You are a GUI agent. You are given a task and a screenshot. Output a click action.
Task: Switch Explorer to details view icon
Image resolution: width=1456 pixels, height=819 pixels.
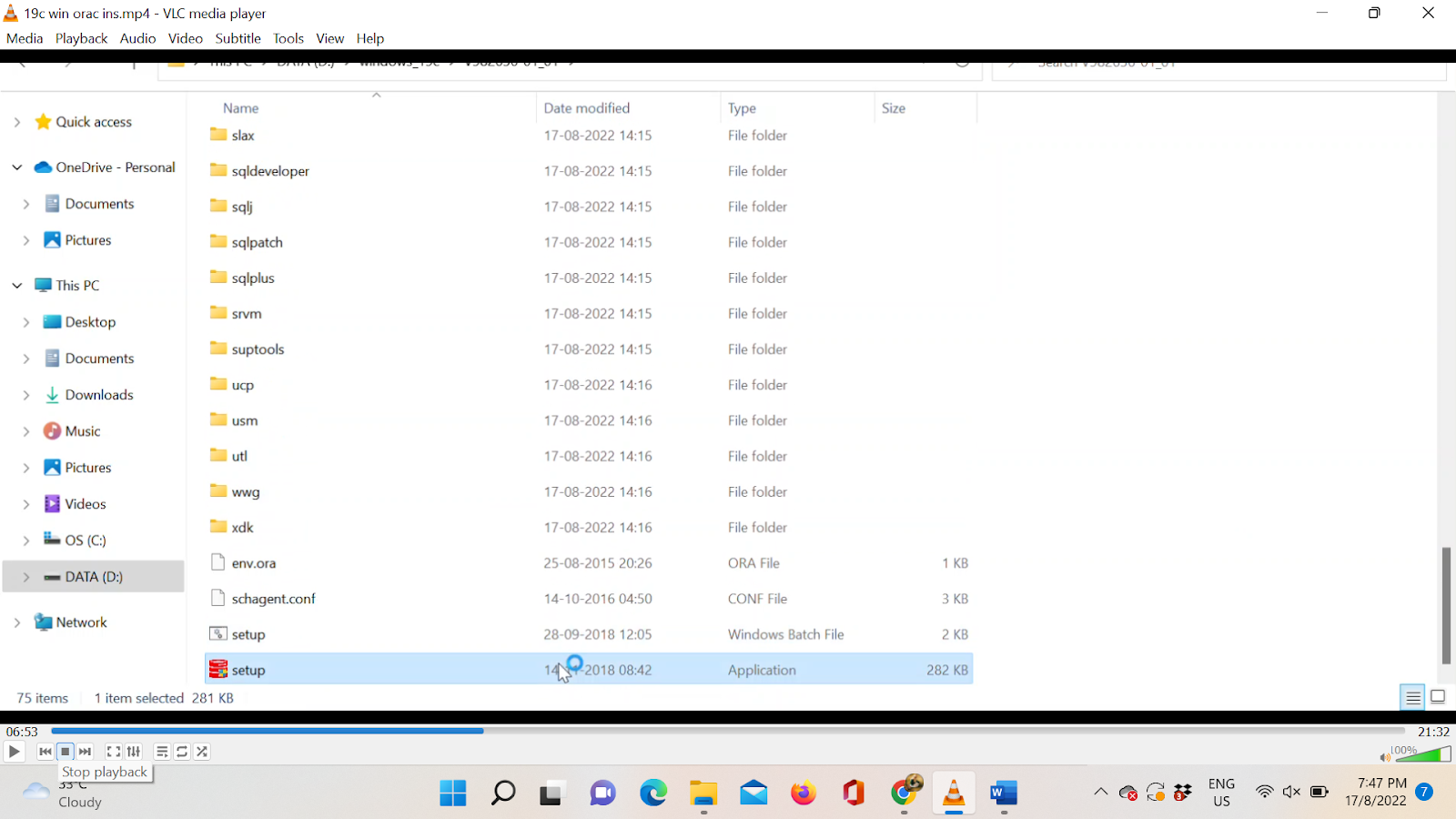click(1413, 698)
